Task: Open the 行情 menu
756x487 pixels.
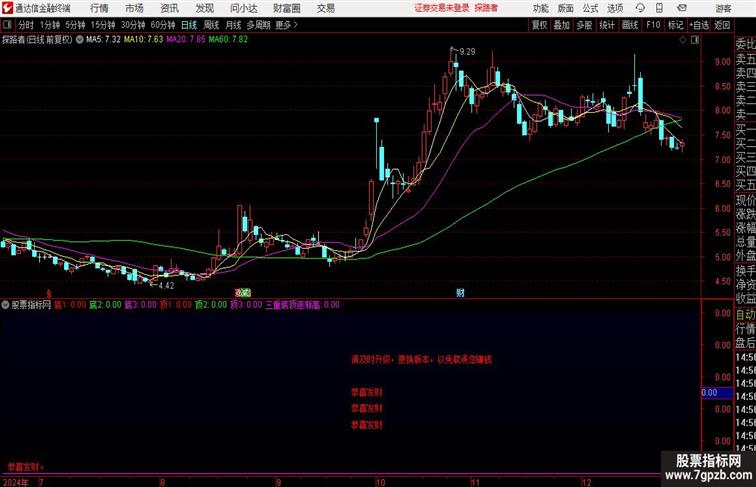Action: [x=99, y=8]
